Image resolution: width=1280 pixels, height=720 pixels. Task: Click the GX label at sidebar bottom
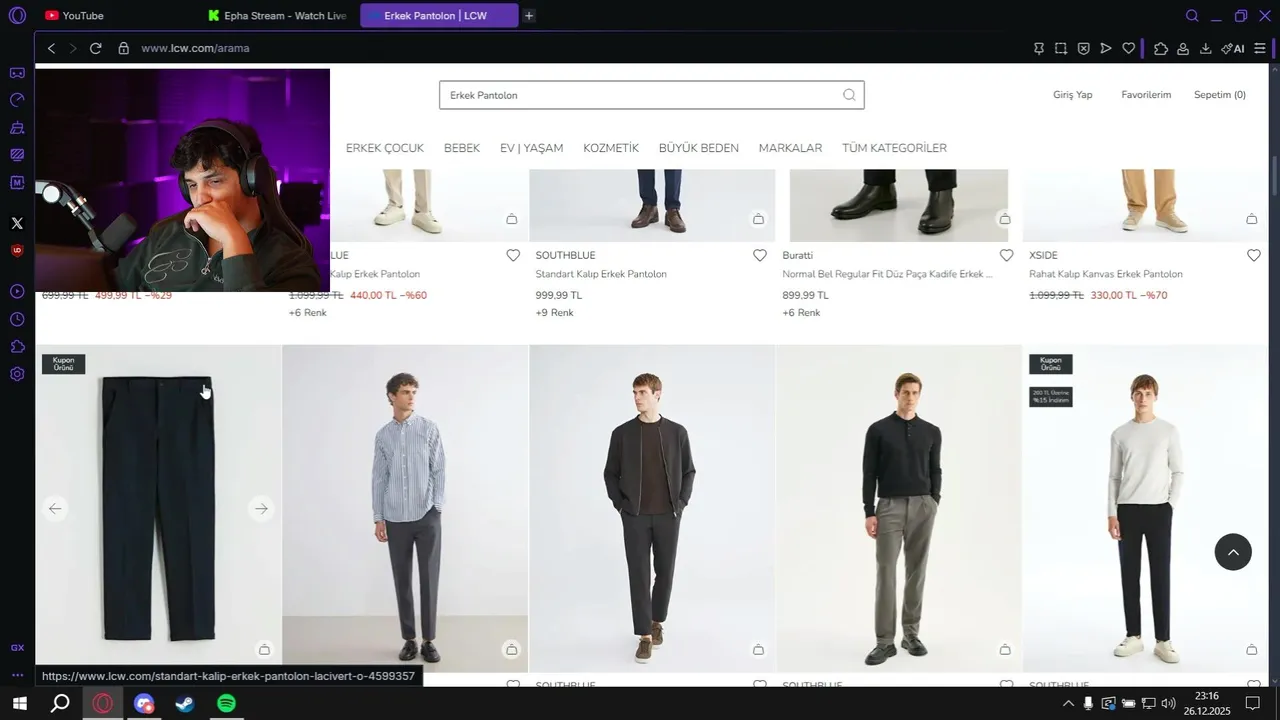point(17,648)
